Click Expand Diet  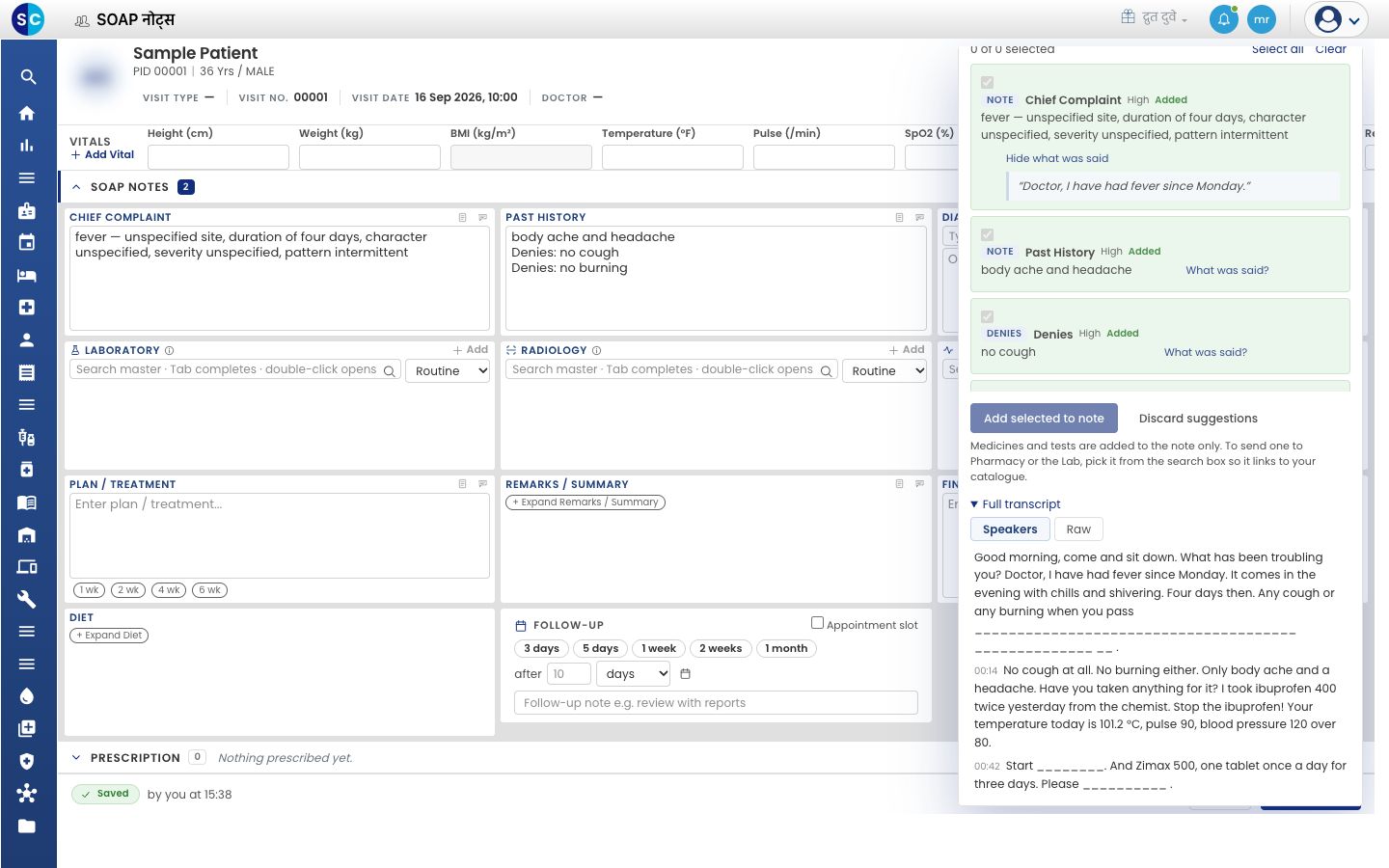pos(109,636)
